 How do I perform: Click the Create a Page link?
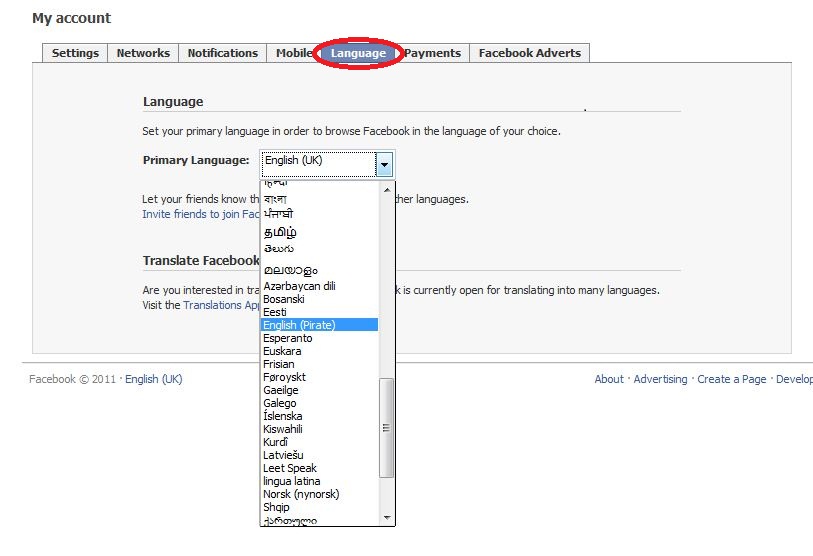click(x=732, y=379)
